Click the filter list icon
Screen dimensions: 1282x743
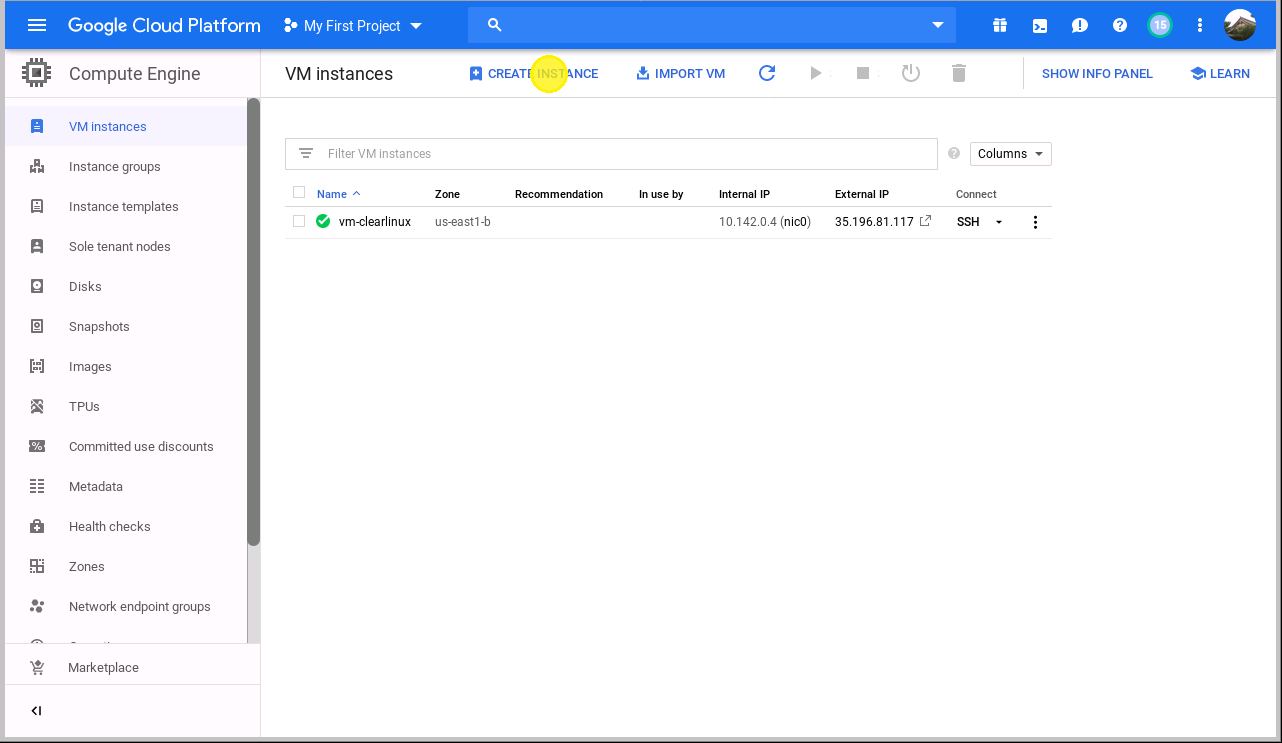pyautogui.click(x=306, y=153)
